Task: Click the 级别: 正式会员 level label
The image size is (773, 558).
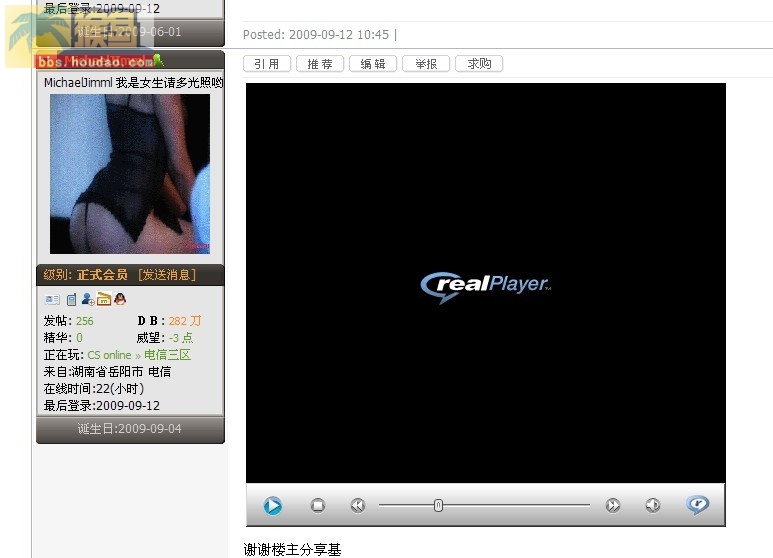Action: coord(85,275)
